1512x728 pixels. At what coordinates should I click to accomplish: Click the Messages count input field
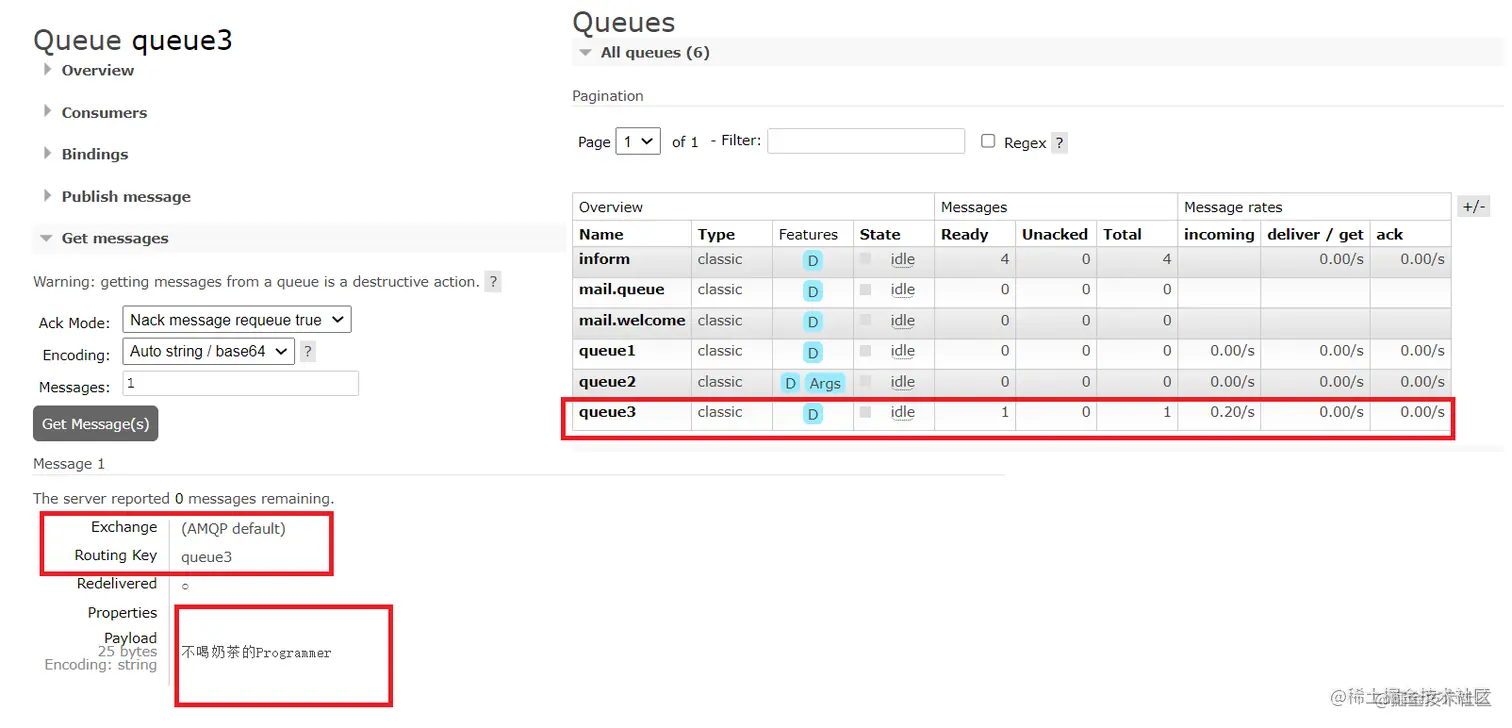(x=240, y=383)
